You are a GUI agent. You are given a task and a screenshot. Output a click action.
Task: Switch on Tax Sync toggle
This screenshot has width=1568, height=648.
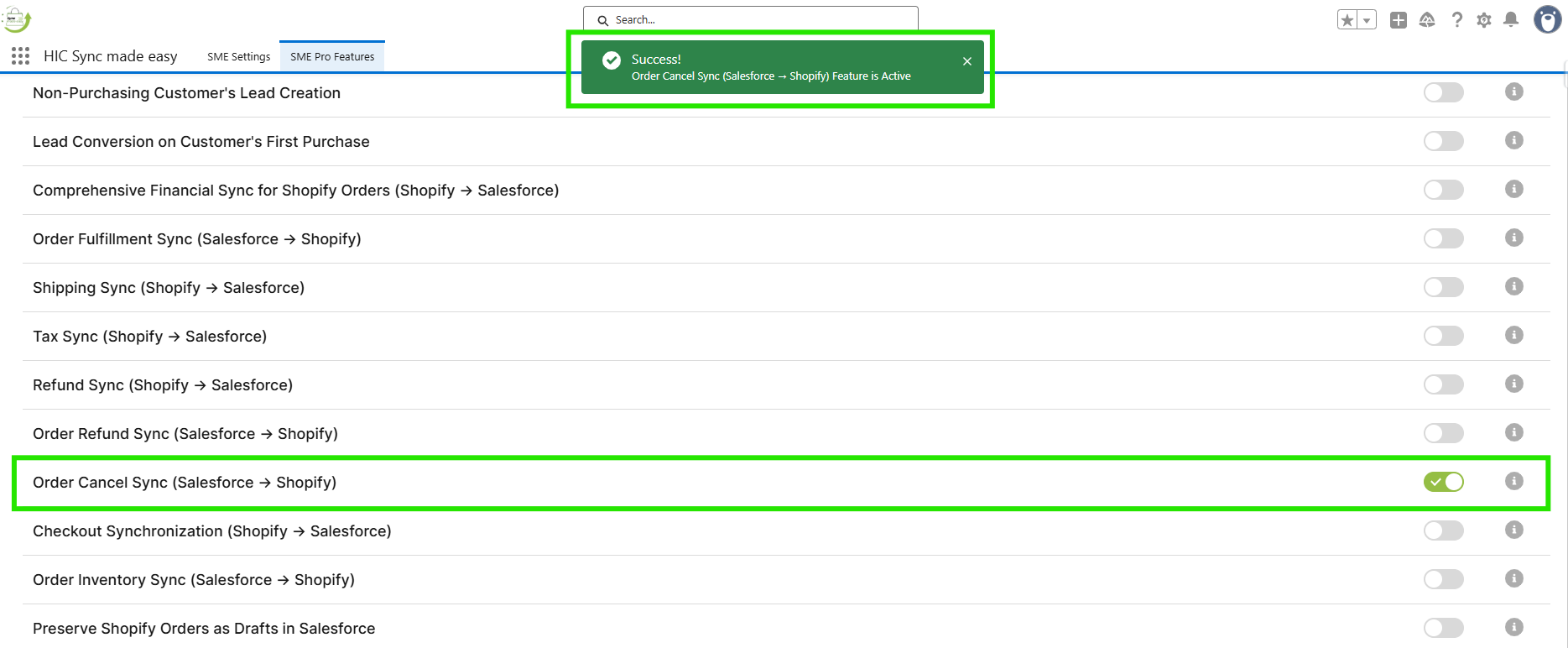1444,336
